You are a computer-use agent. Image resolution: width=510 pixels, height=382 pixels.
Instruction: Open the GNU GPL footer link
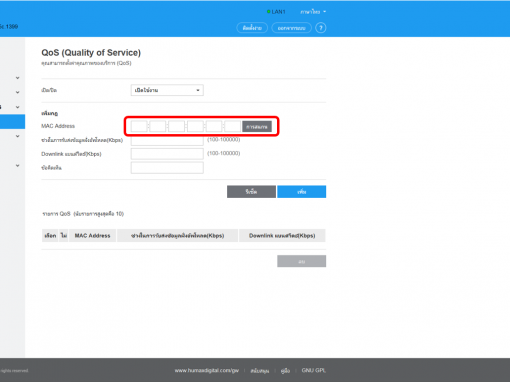[314, 370]
